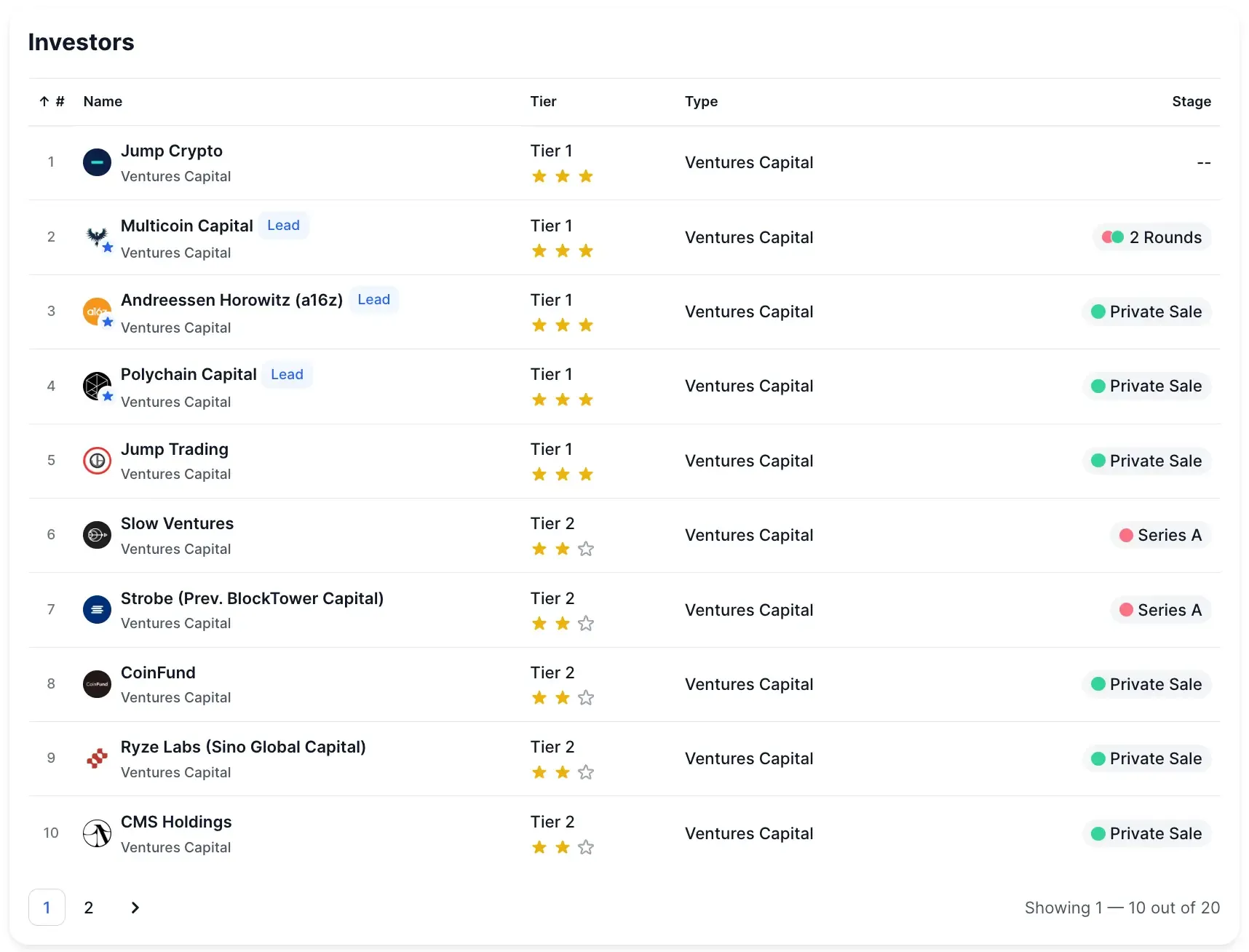Sort investors by the Tier column header
Image resolution: width=1249 pixels, height=952 pixels.
[543, 101]
